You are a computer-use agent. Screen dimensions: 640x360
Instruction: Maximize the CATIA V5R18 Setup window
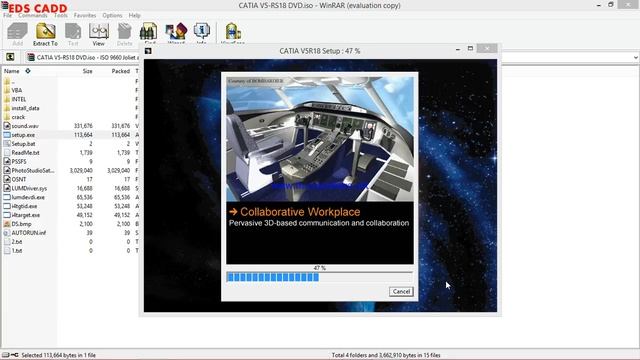coord(470,49)
